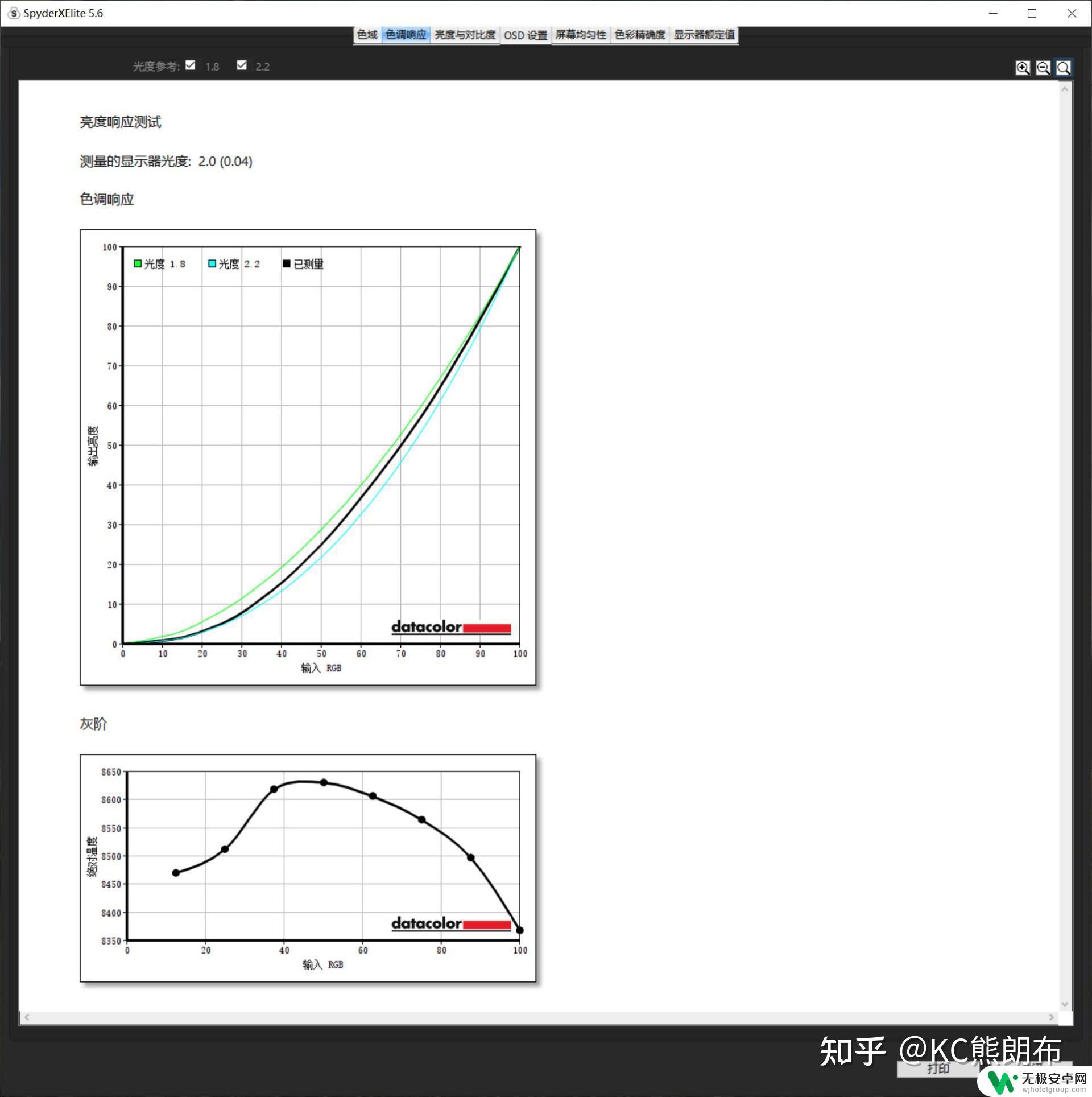1092x1097 pixels.
Task: Click the green 光度 1.8 legend swatch
Action: [138, 263]
